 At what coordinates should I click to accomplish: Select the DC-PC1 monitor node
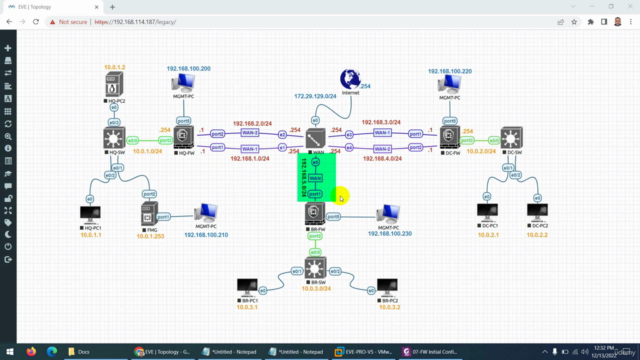pyautogui.click(x=487, y=213)
